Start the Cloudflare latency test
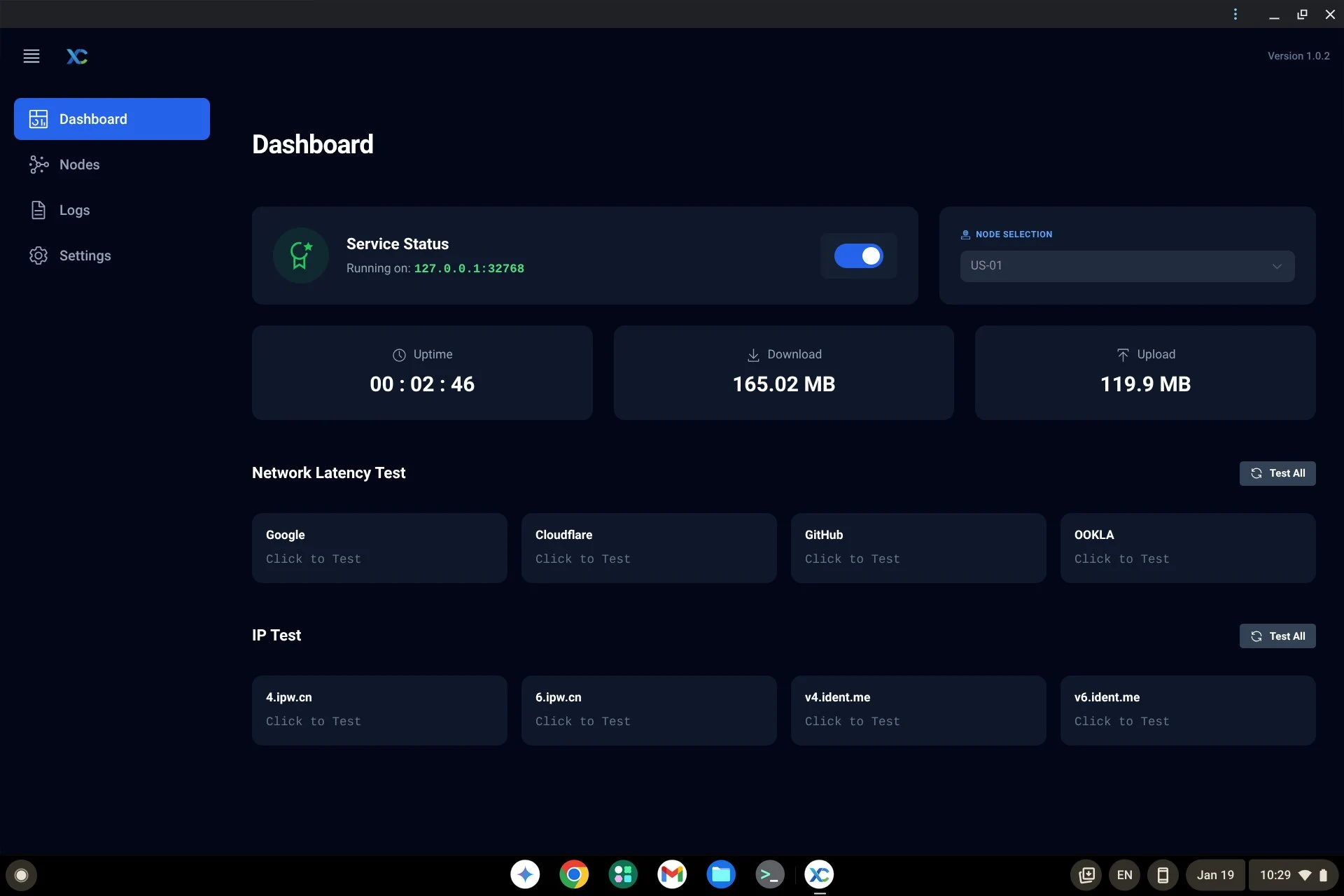 (649, 547)
